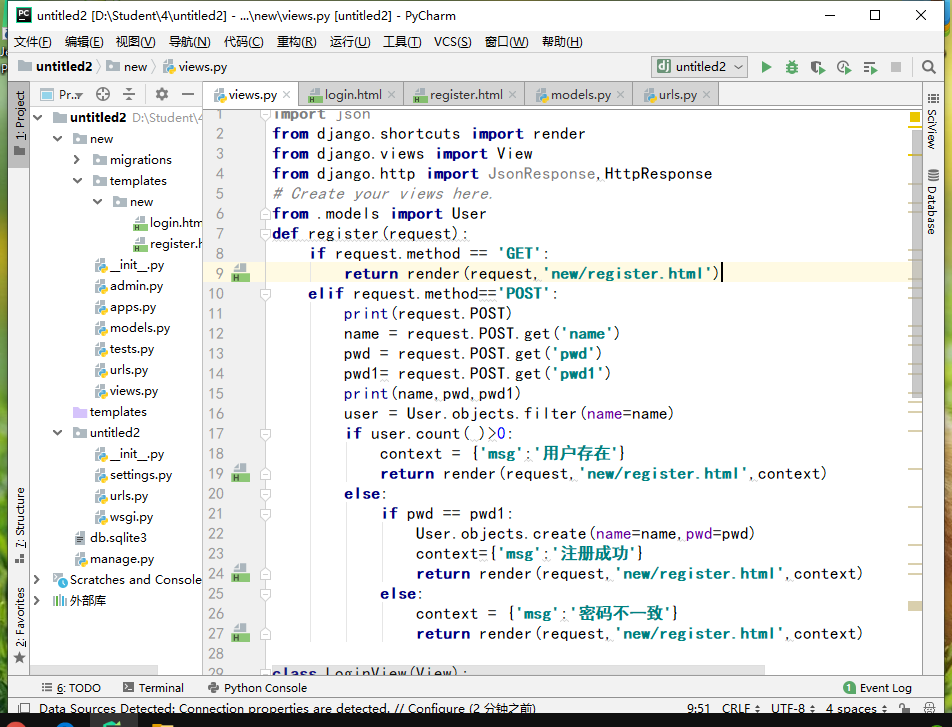Open Project panel settings gear
This screenshot has width=952, height=727.
(x=162, y=94)
